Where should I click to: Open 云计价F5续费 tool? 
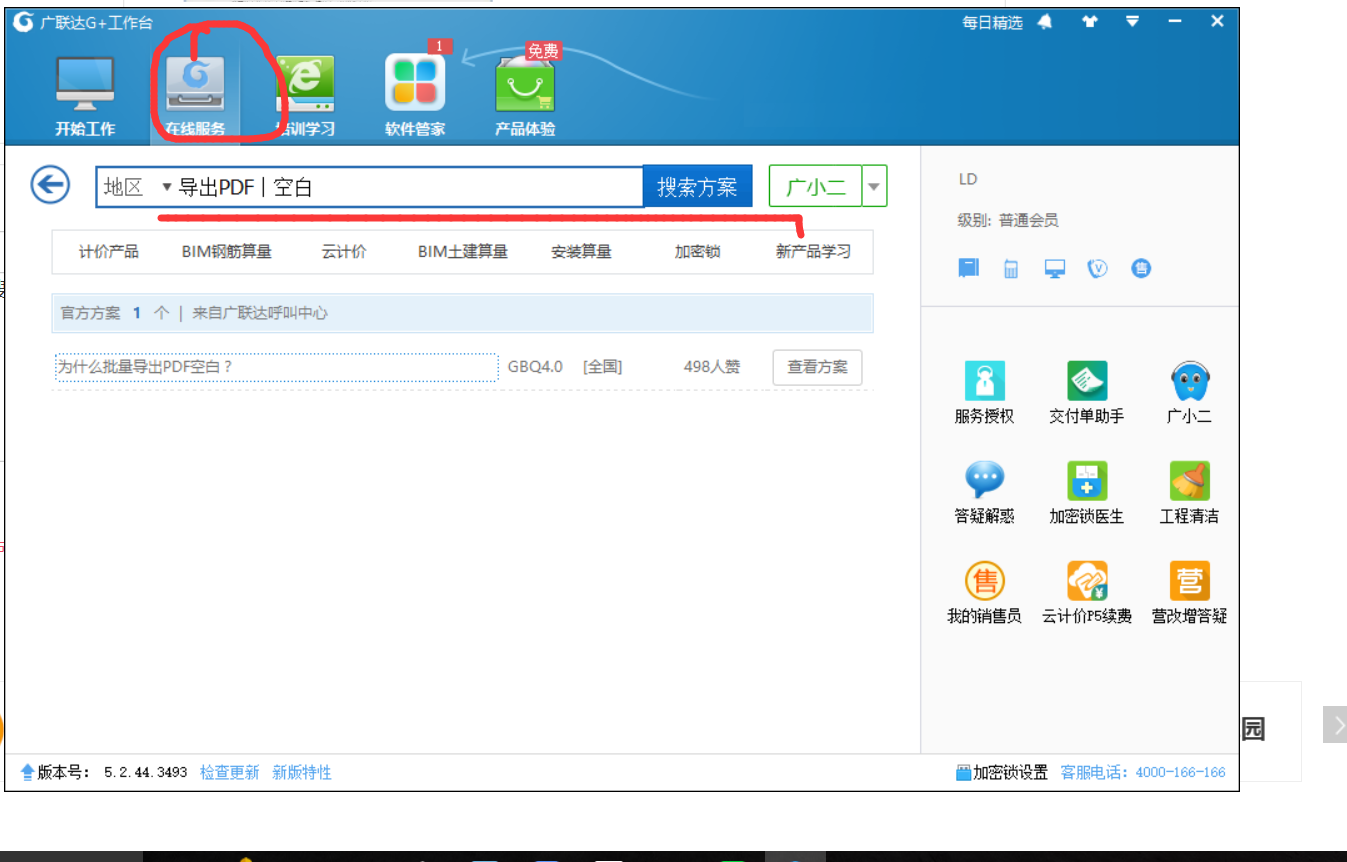[1087, 592]
